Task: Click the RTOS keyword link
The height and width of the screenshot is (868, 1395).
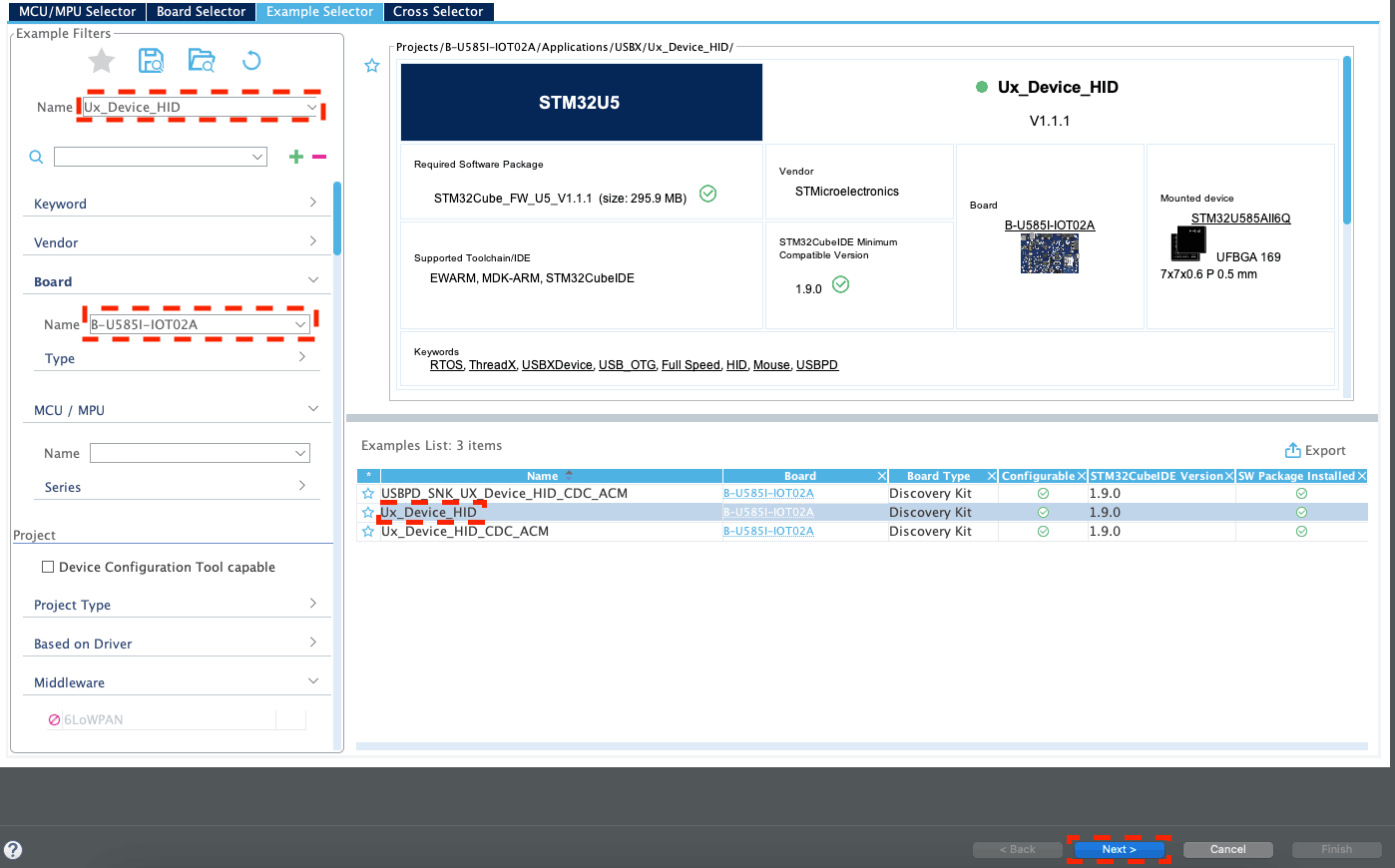Action: pos(446,365)
